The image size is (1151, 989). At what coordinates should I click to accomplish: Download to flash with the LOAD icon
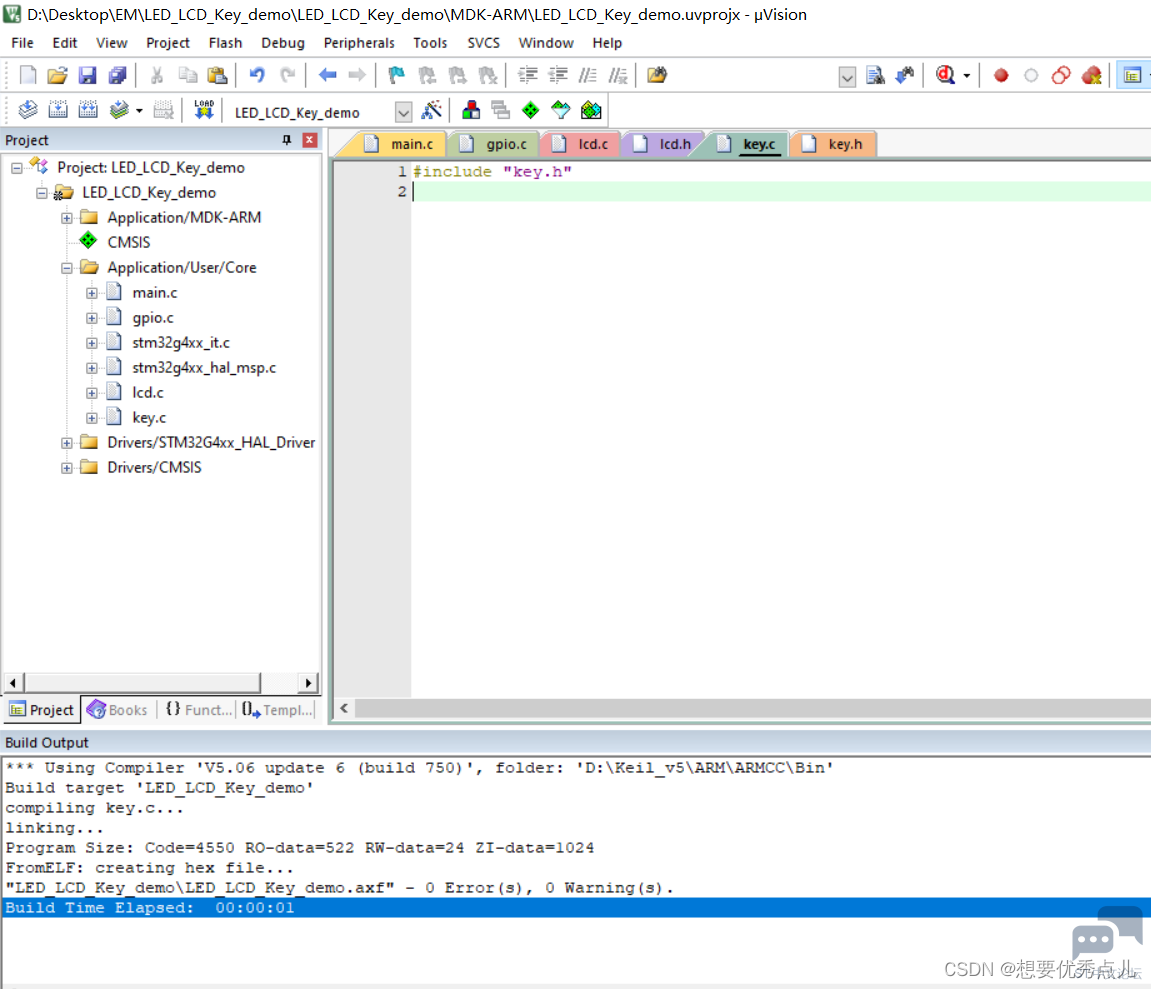pos(204,110)
